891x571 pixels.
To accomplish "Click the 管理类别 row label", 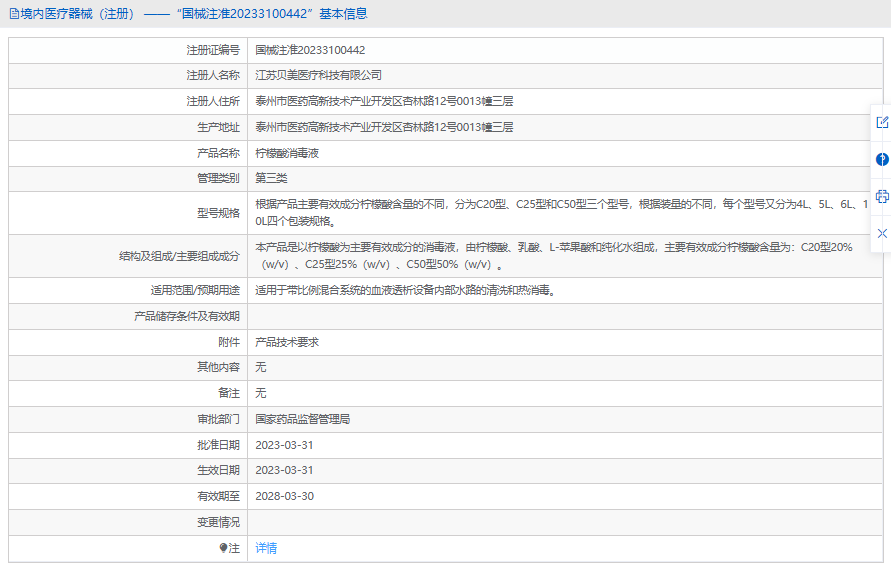I will point(218,178).
